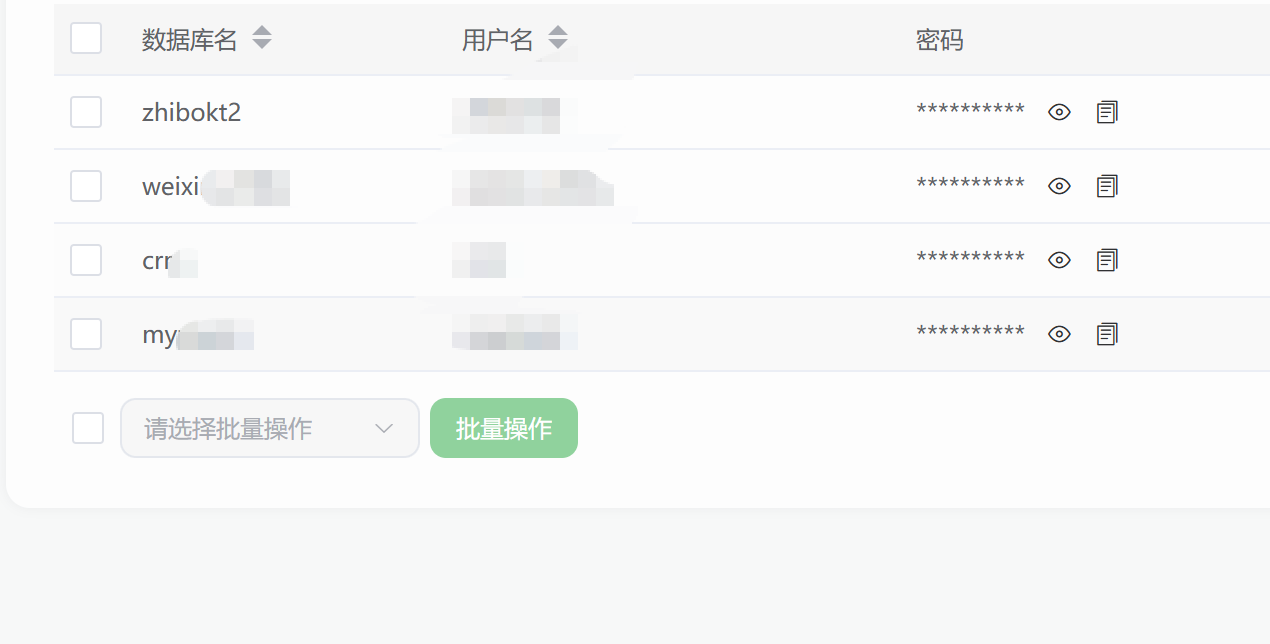Sort by 数据库名 column arrows
This screenshot has width=1270, height=644.
[262, 39]
